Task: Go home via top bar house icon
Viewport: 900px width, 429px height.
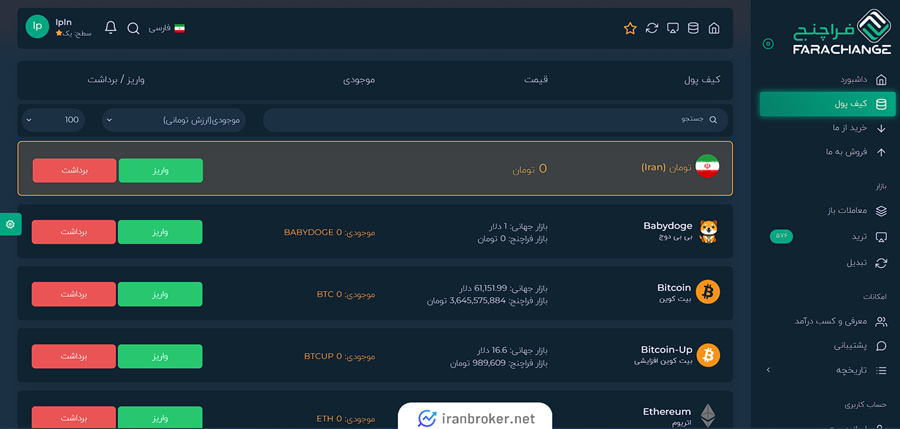Action: pyautogui.click(x=714, y=28)
